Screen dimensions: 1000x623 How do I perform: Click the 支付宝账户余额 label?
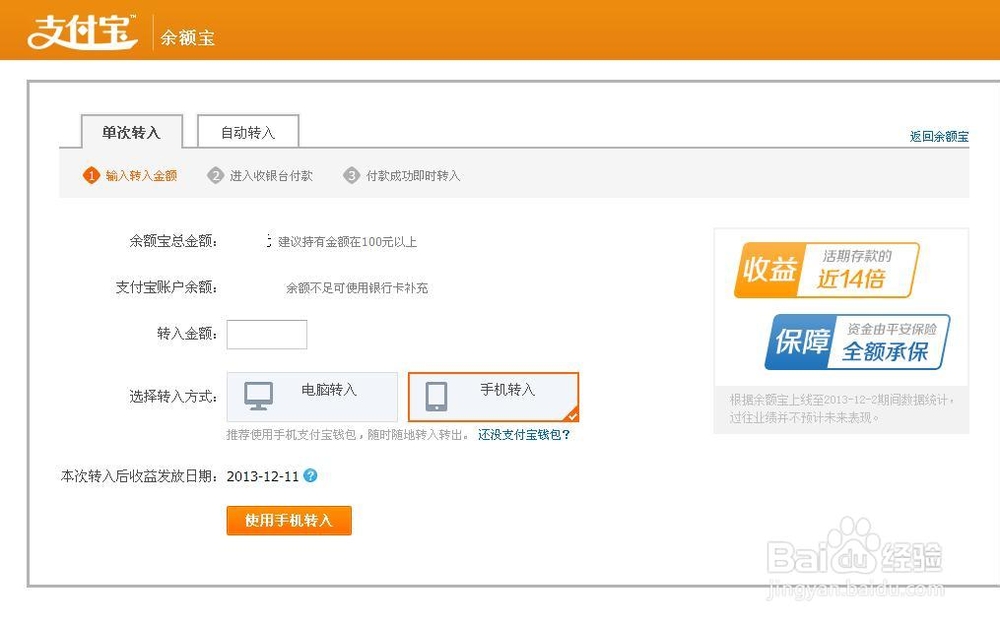166,288
